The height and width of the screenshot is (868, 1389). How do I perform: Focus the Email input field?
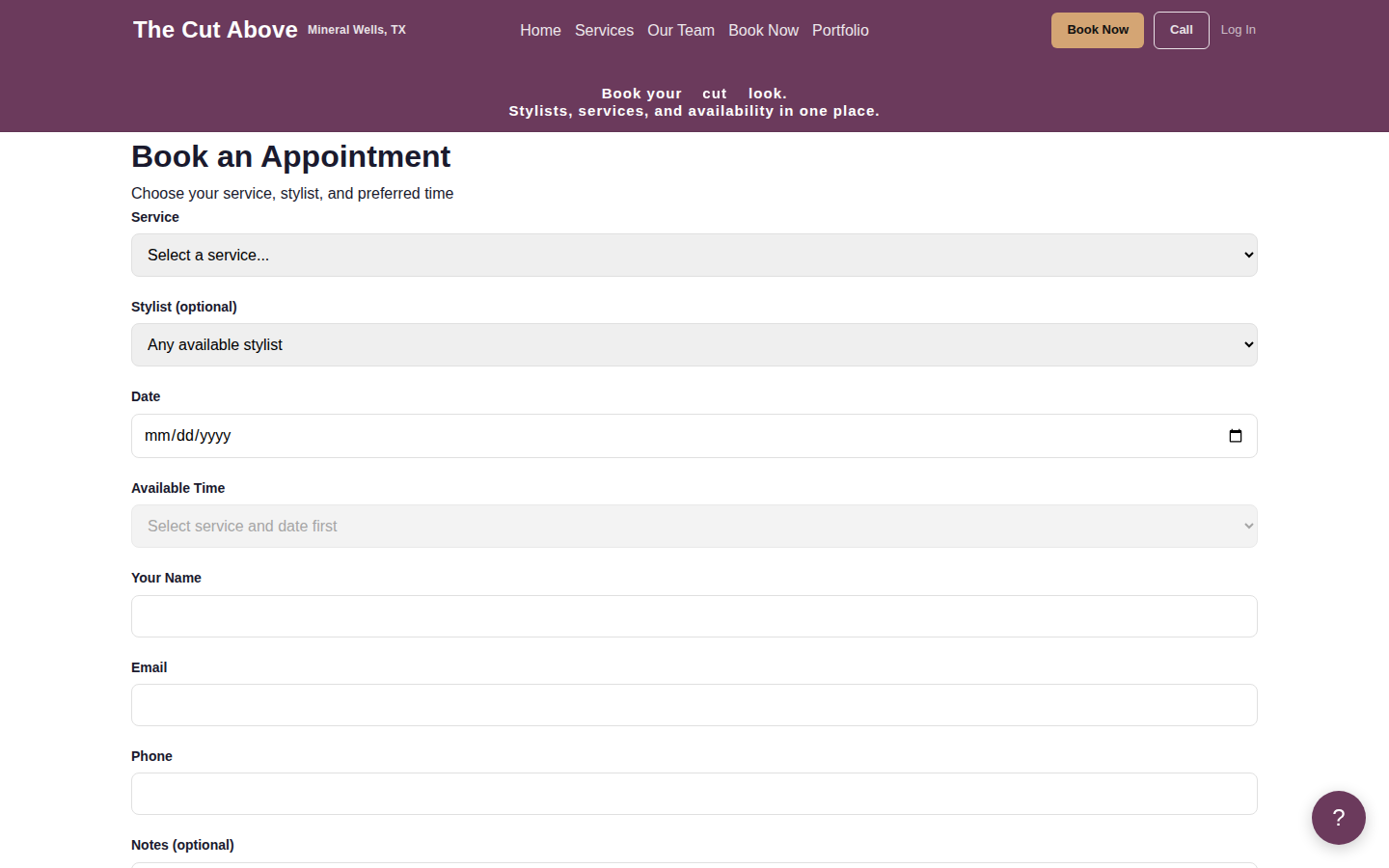(694, 705)
